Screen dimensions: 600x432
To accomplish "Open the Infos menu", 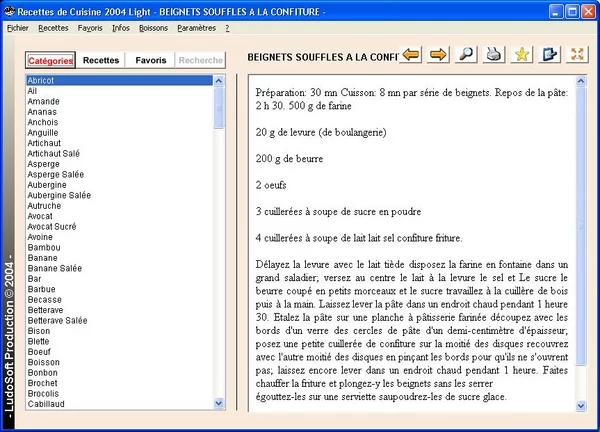I will pyautogui.click(x=121, y=28).
